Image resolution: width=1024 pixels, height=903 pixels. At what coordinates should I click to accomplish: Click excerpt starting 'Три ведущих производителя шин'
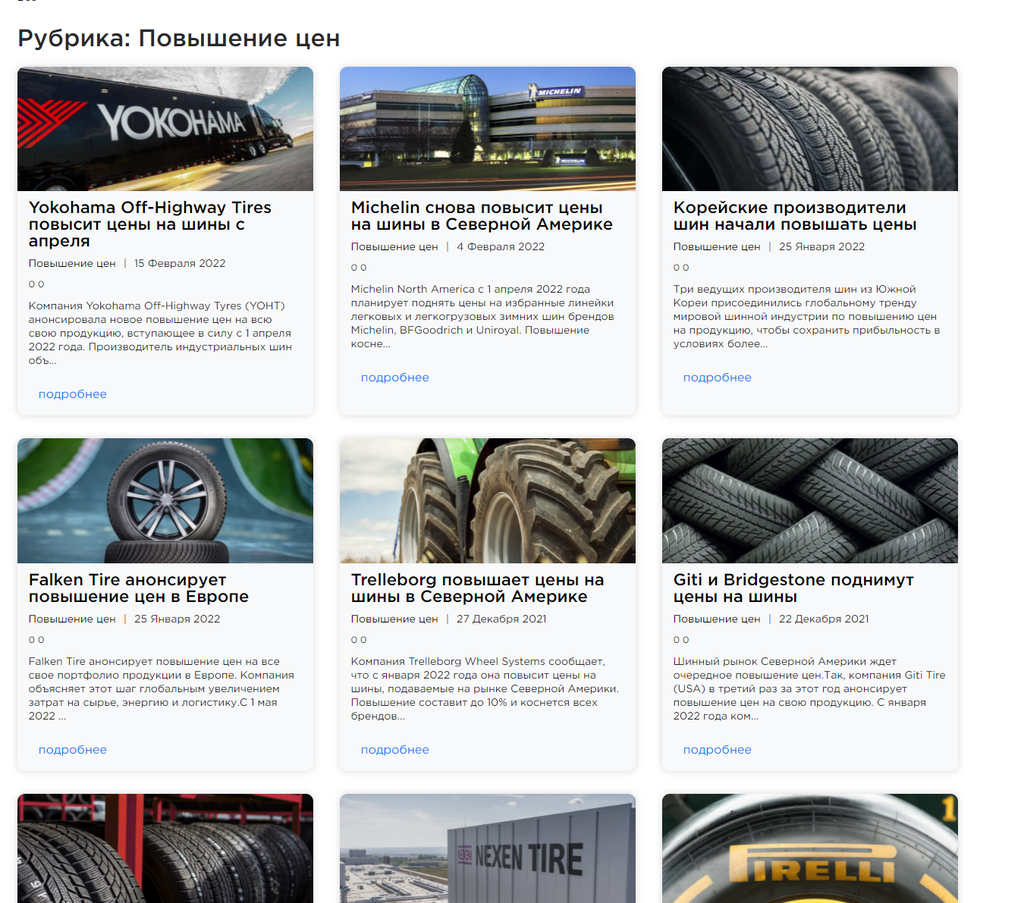[x=807, y=316]
